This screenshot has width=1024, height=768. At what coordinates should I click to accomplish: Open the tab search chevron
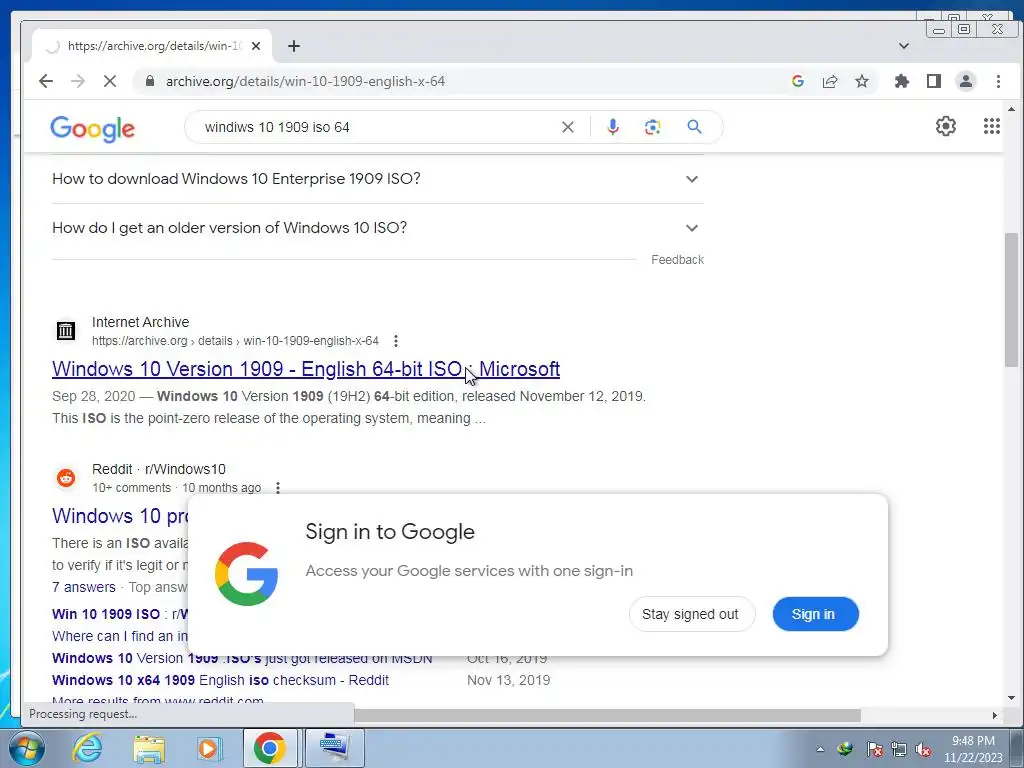[x=904, y=46]
